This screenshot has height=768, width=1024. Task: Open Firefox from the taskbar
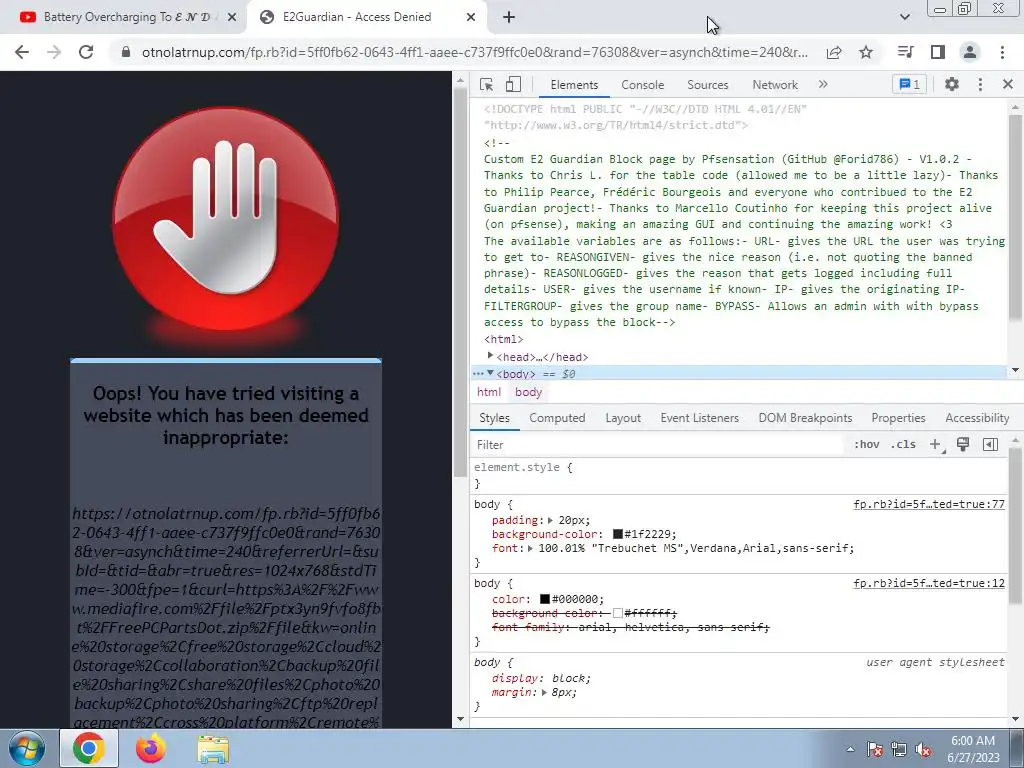pos(151,748)
